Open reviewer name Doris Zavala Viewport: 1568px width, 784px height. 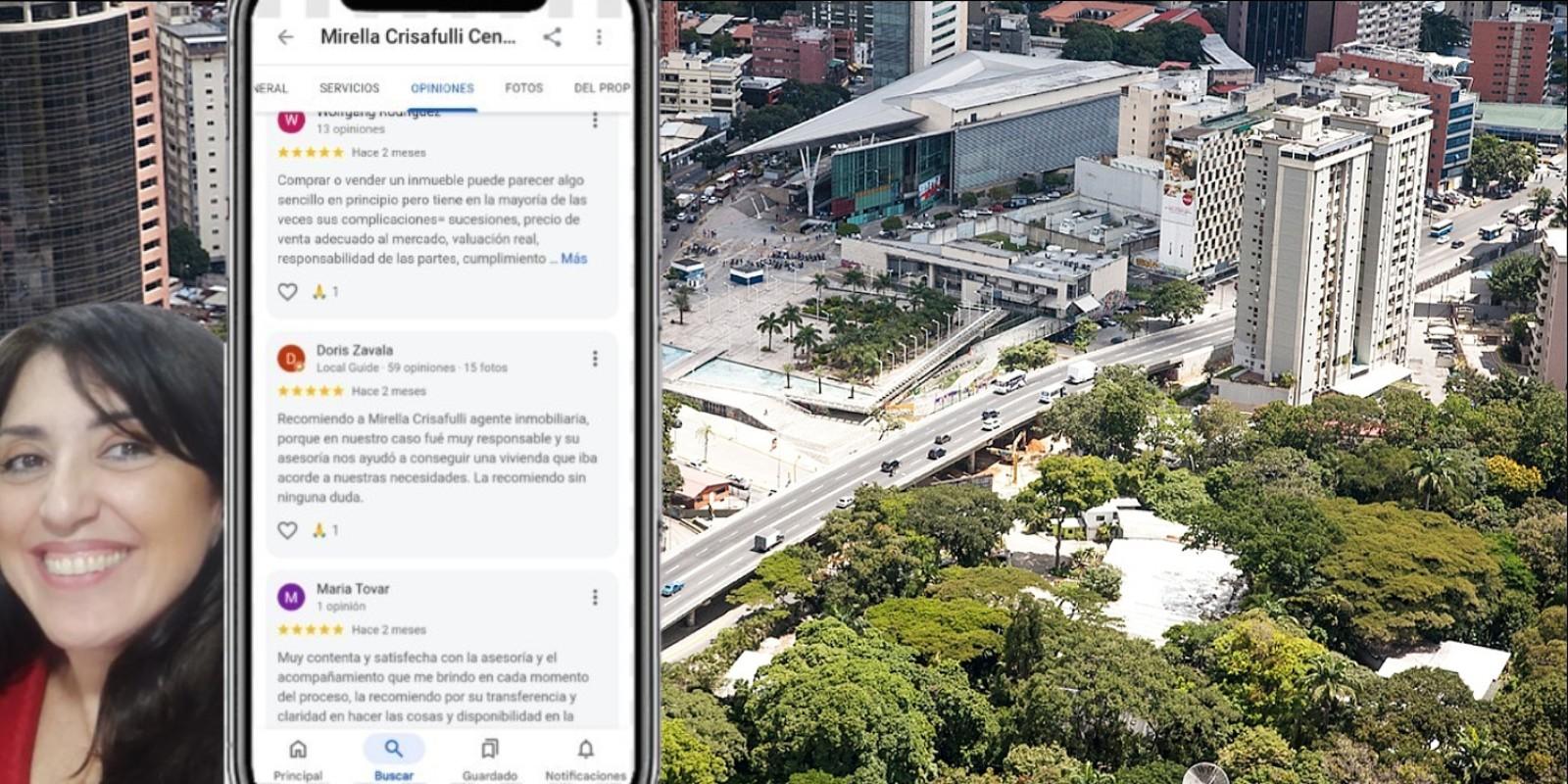click(354, 350)
